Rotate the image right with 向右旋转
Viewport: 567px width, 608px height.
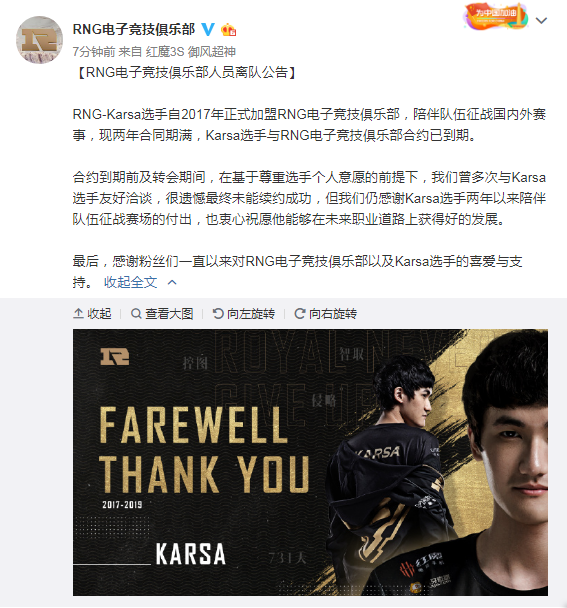click(x=326, y=313)
